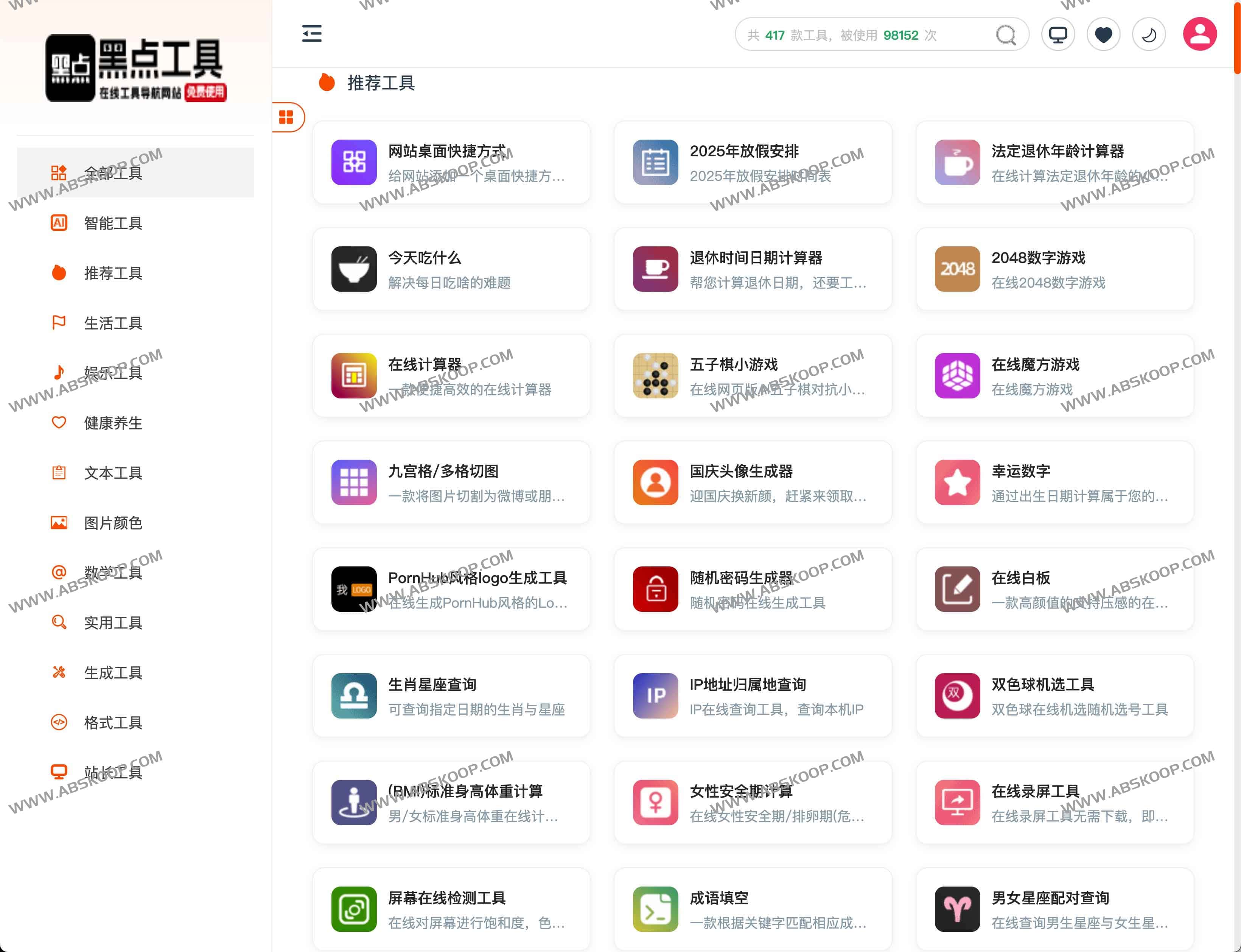The width and height of the screenshot is (1241, 952).
Task: Select 智能工具 in the sidebar
Action: pyautogui.click(x=114, y=223)
